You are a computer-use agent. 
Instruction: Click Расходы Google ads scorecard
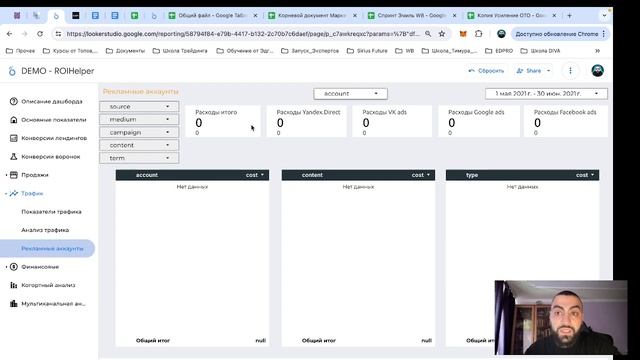click(x=478, y=121)
